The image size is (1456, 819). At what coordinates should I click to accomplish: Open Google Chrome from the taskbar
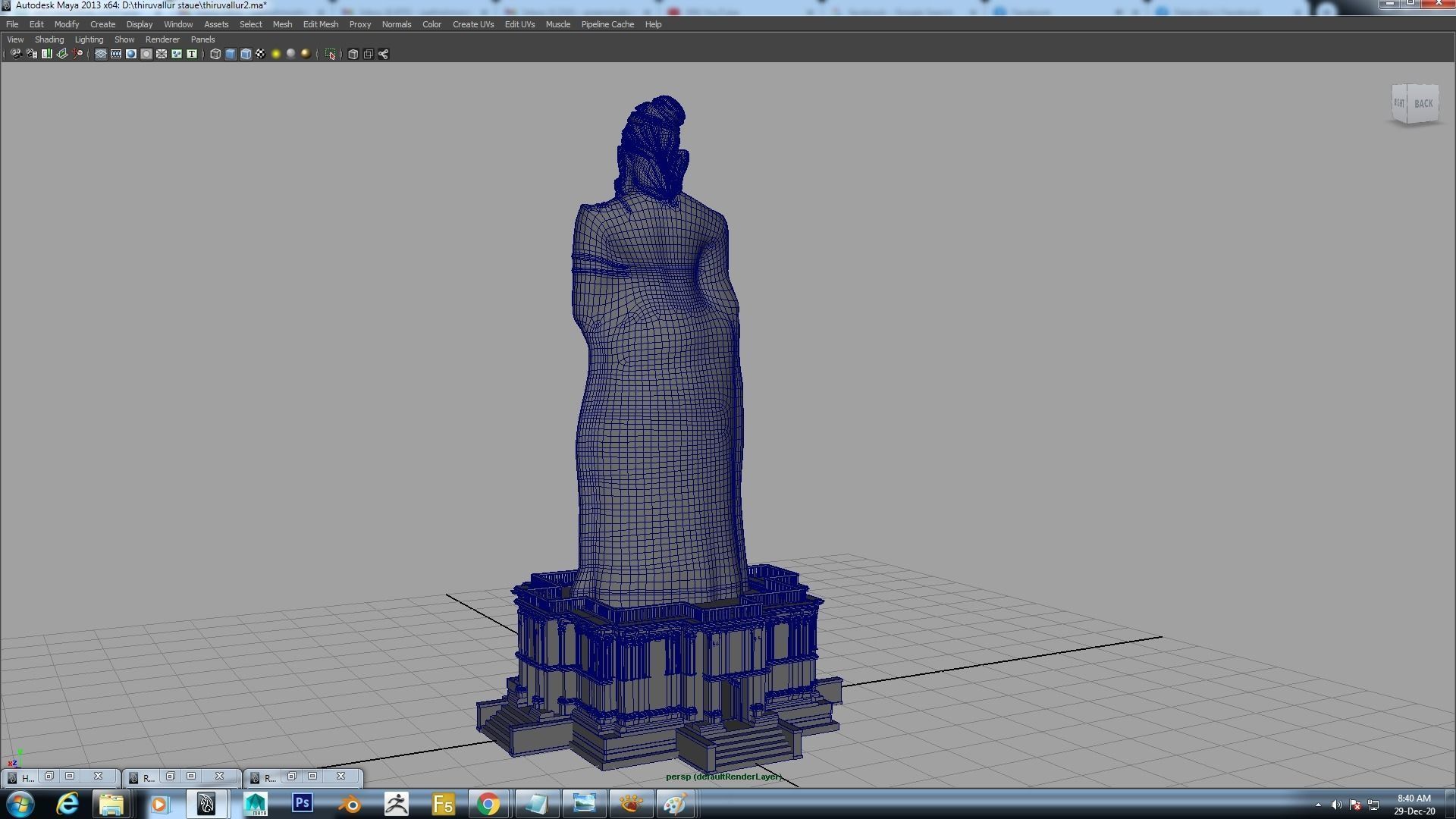coord(489,803)
